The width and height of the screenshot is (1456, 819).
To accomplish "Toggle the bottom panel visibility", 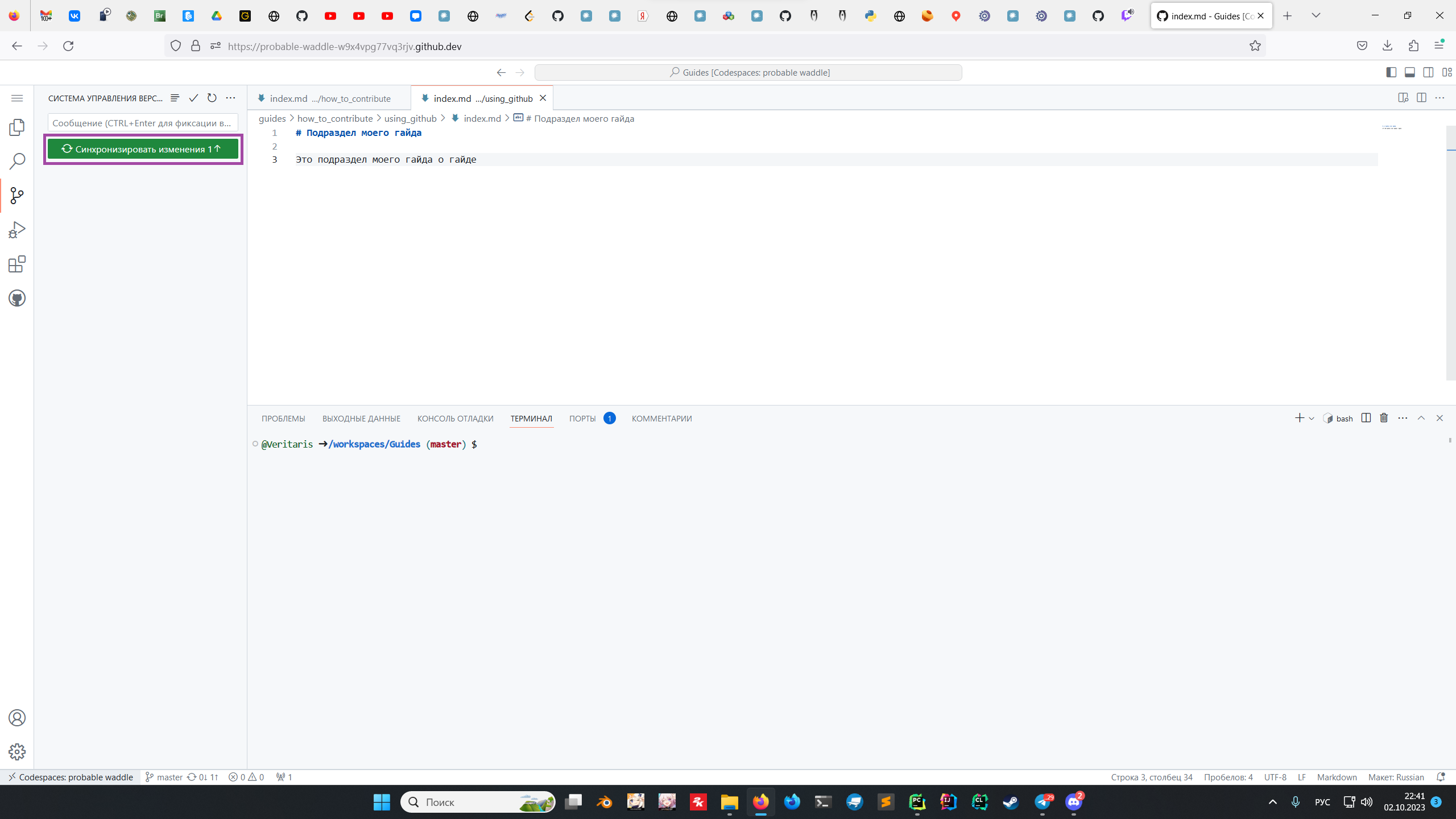I will tap(1409, 72).
